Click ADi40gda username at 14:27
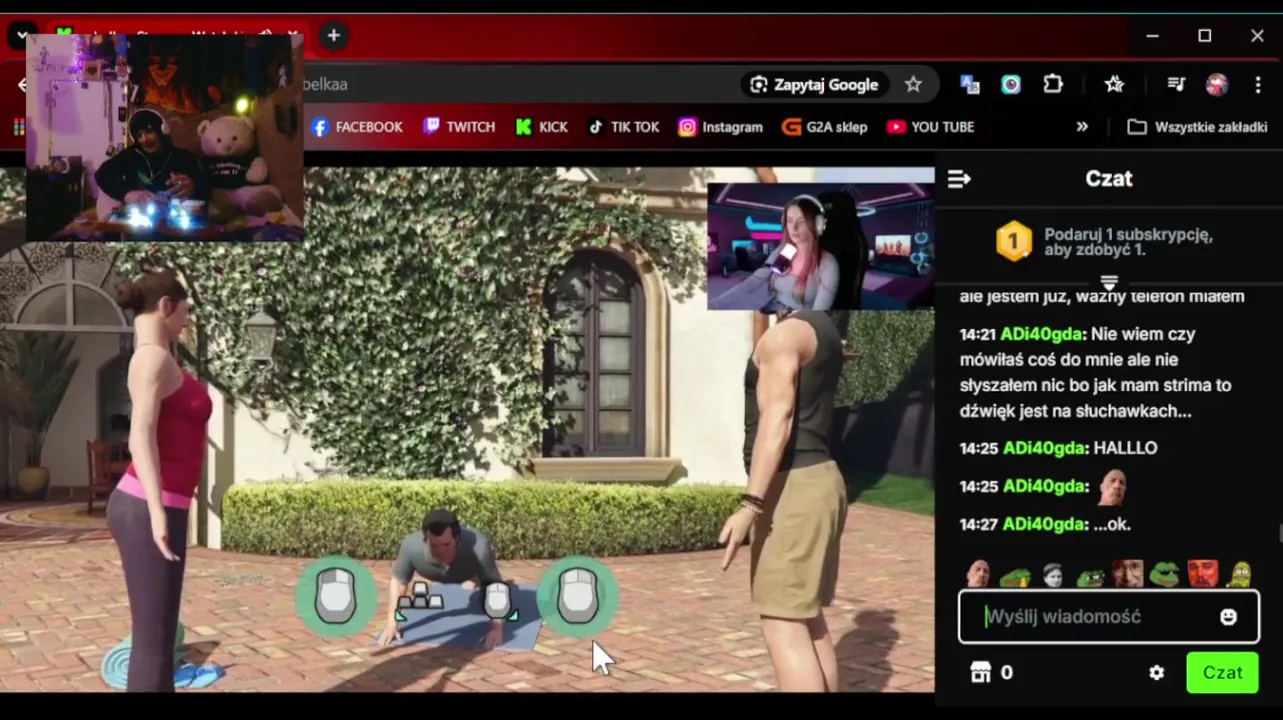Viewport: 1283px width, 720px height. coord(1045,524)
